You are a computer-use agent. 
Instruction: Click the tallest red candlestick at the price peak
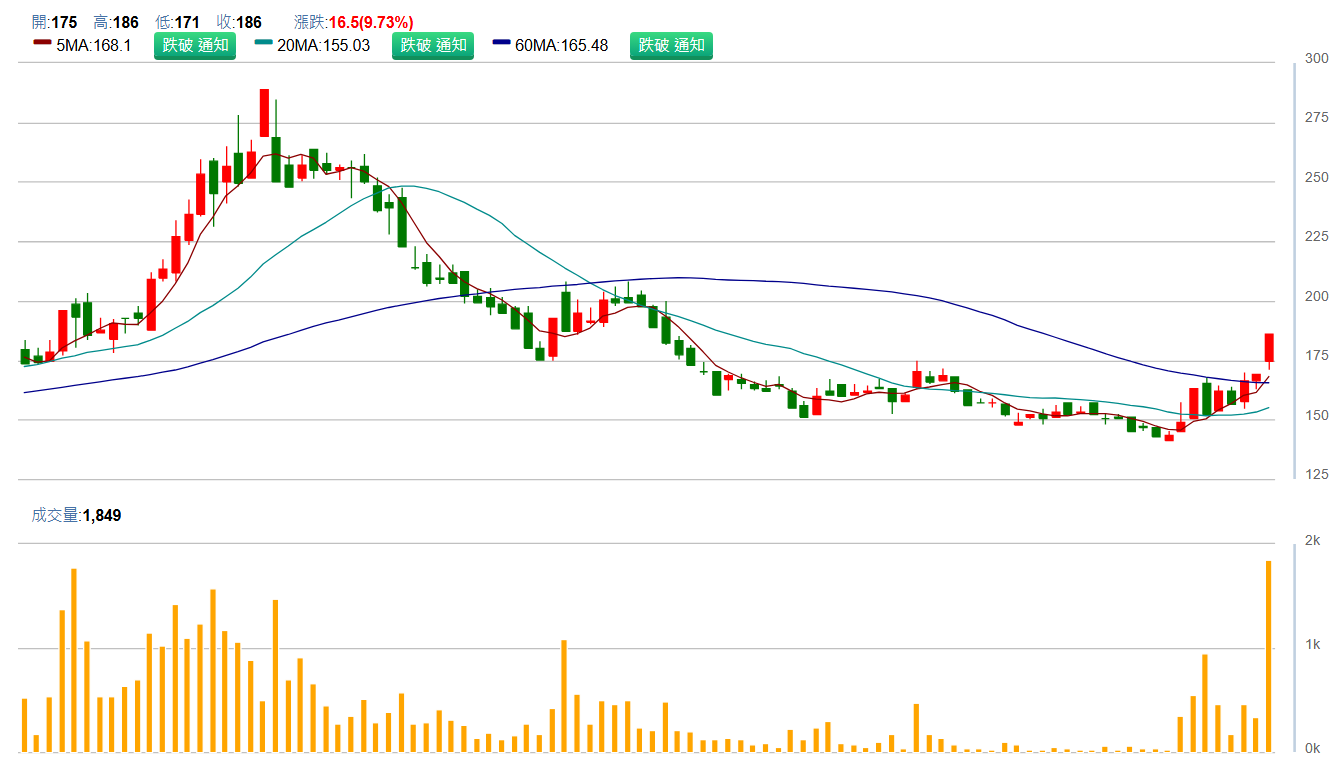click(x=264, y=112)
